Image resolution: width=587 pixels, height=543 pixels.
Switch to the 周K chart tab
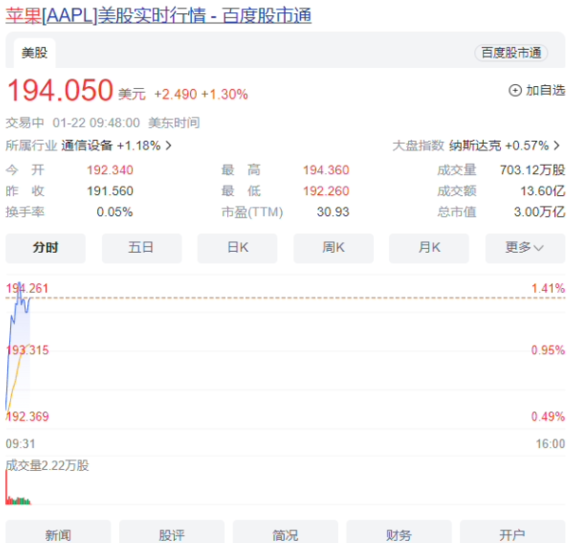click(334, 248)
